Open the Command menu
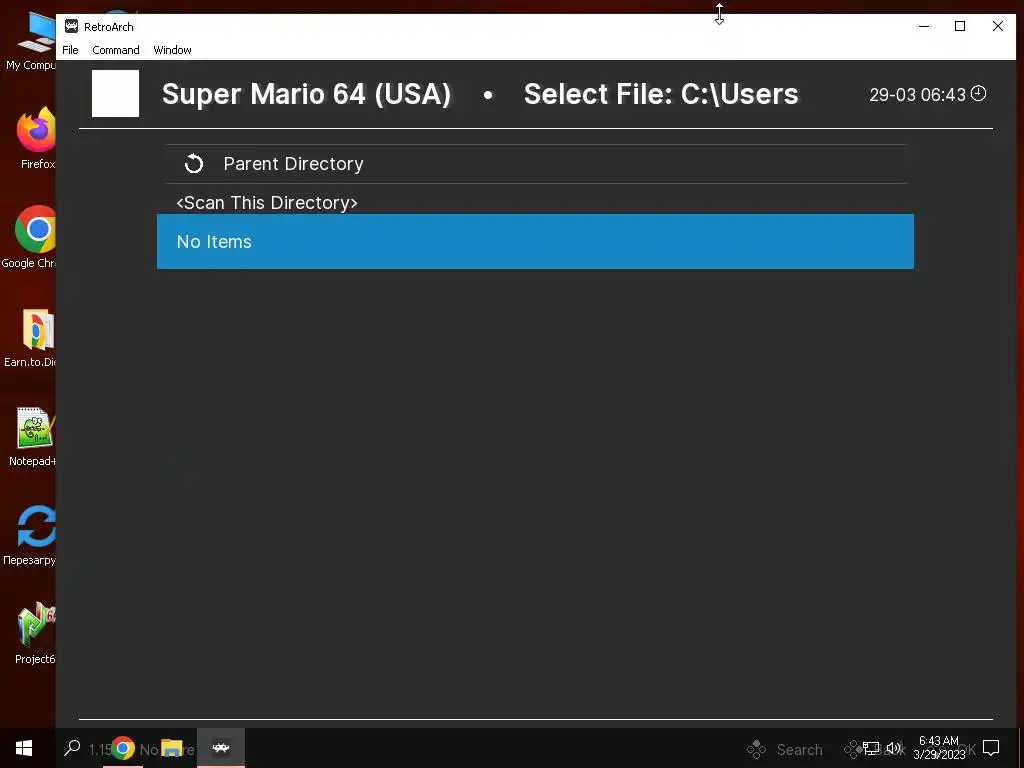Screen dimensions: 1024x768 [116, 50]
